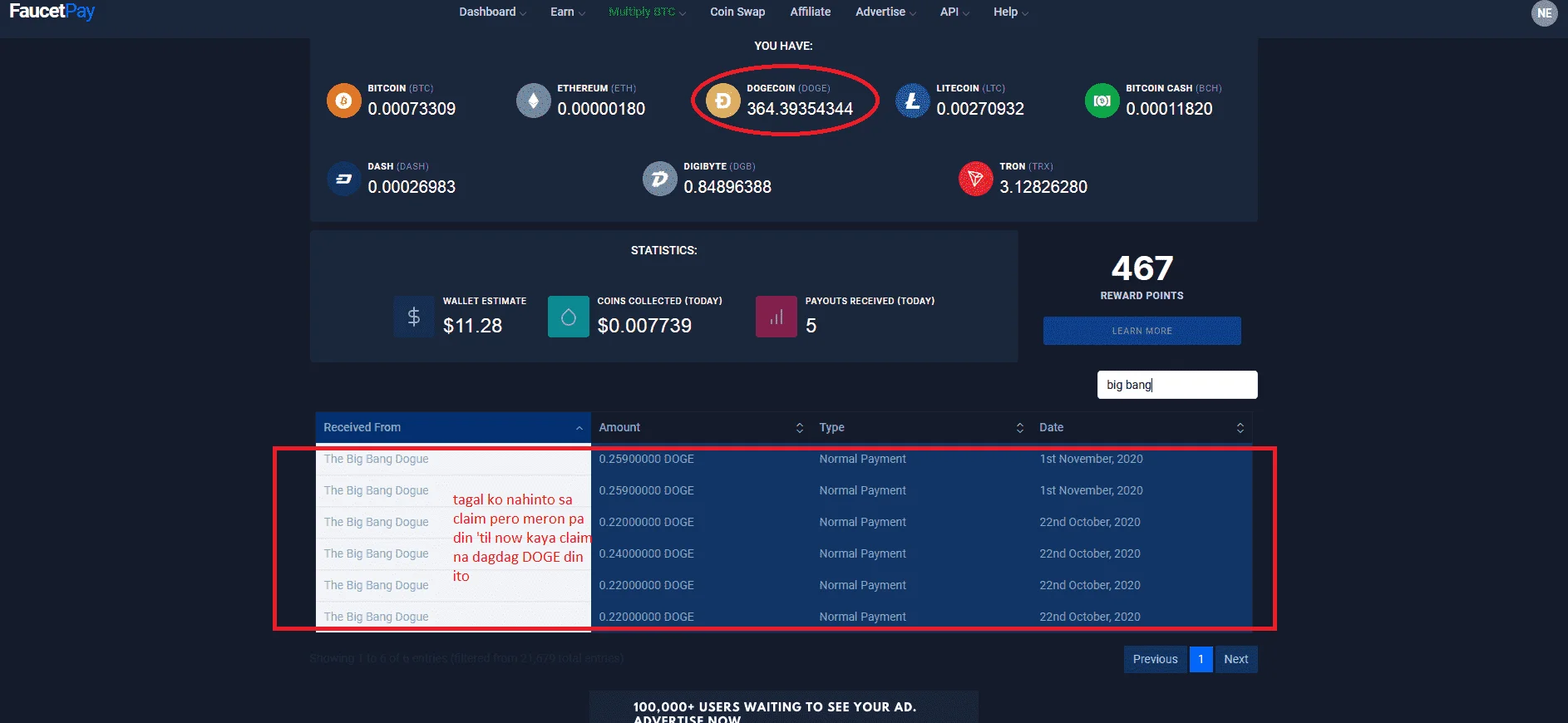This screenshot has height=723, width=1568.
Task: Click the Dogecoin coin icon
Action: pyautogui.click(x=722, y=101)
